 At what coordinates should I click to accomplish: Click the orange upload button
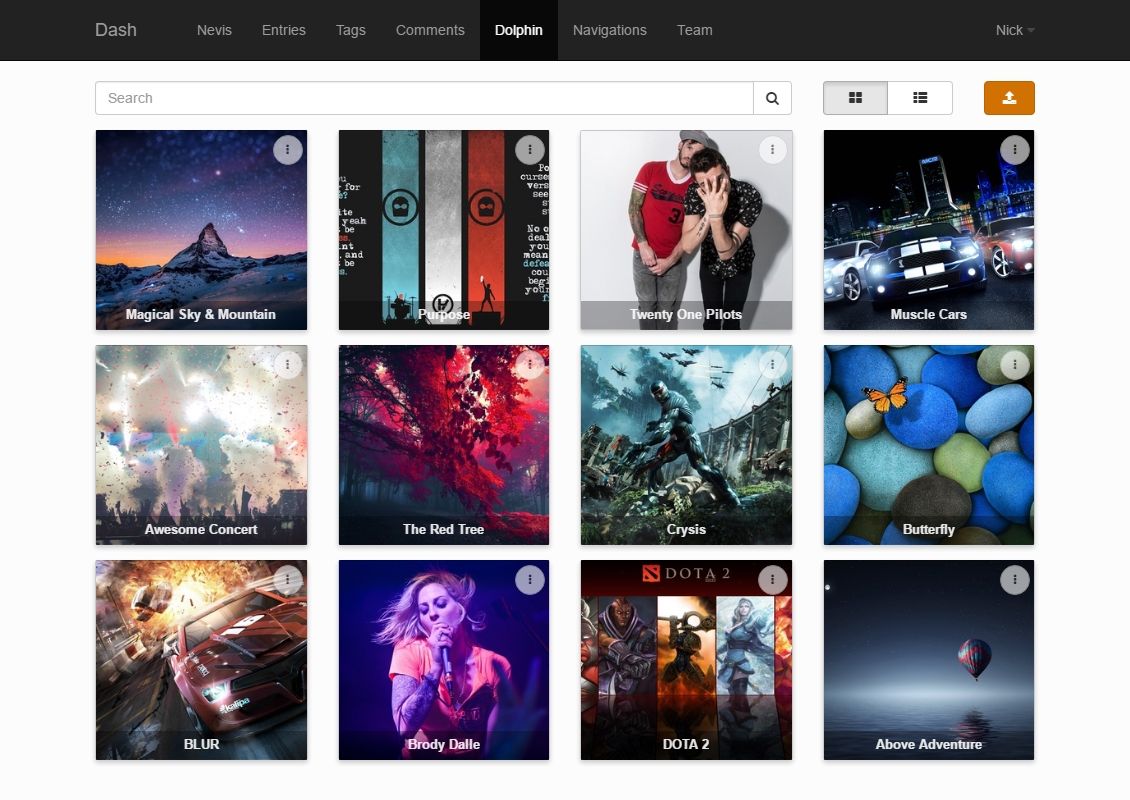coord(1009,98)
